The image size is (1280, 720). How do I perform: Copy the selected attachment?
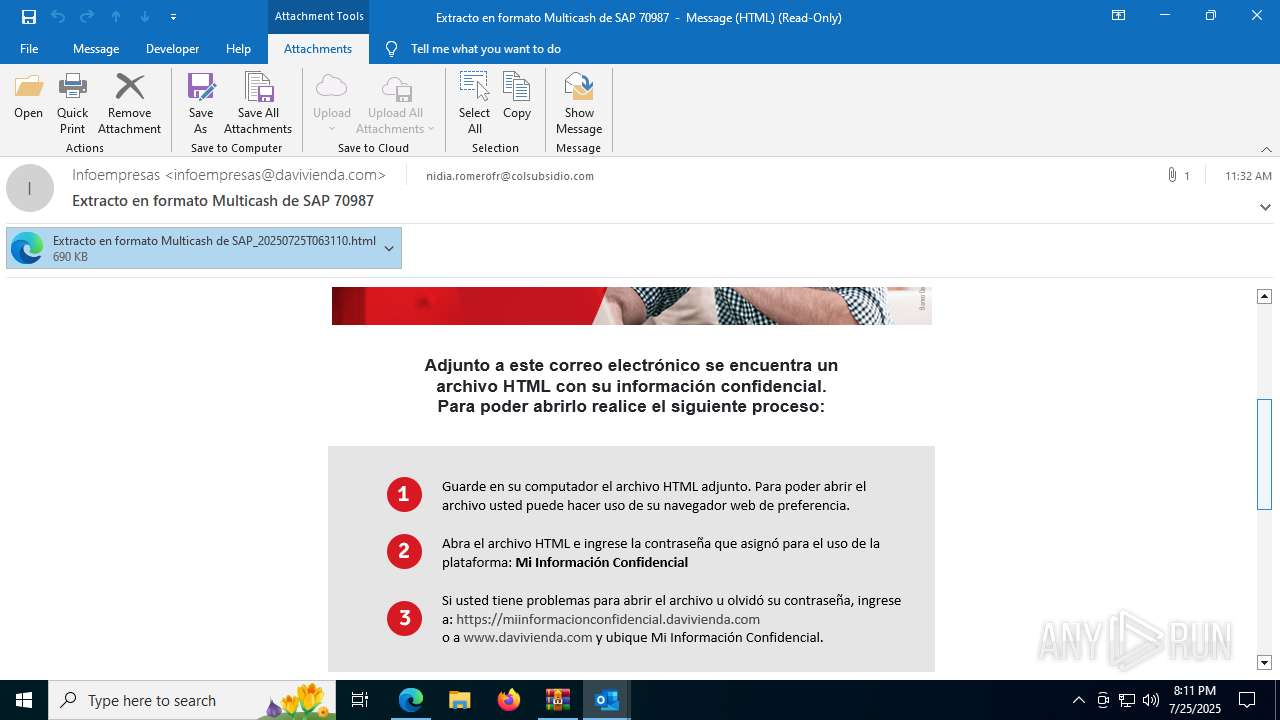(517, 97)
